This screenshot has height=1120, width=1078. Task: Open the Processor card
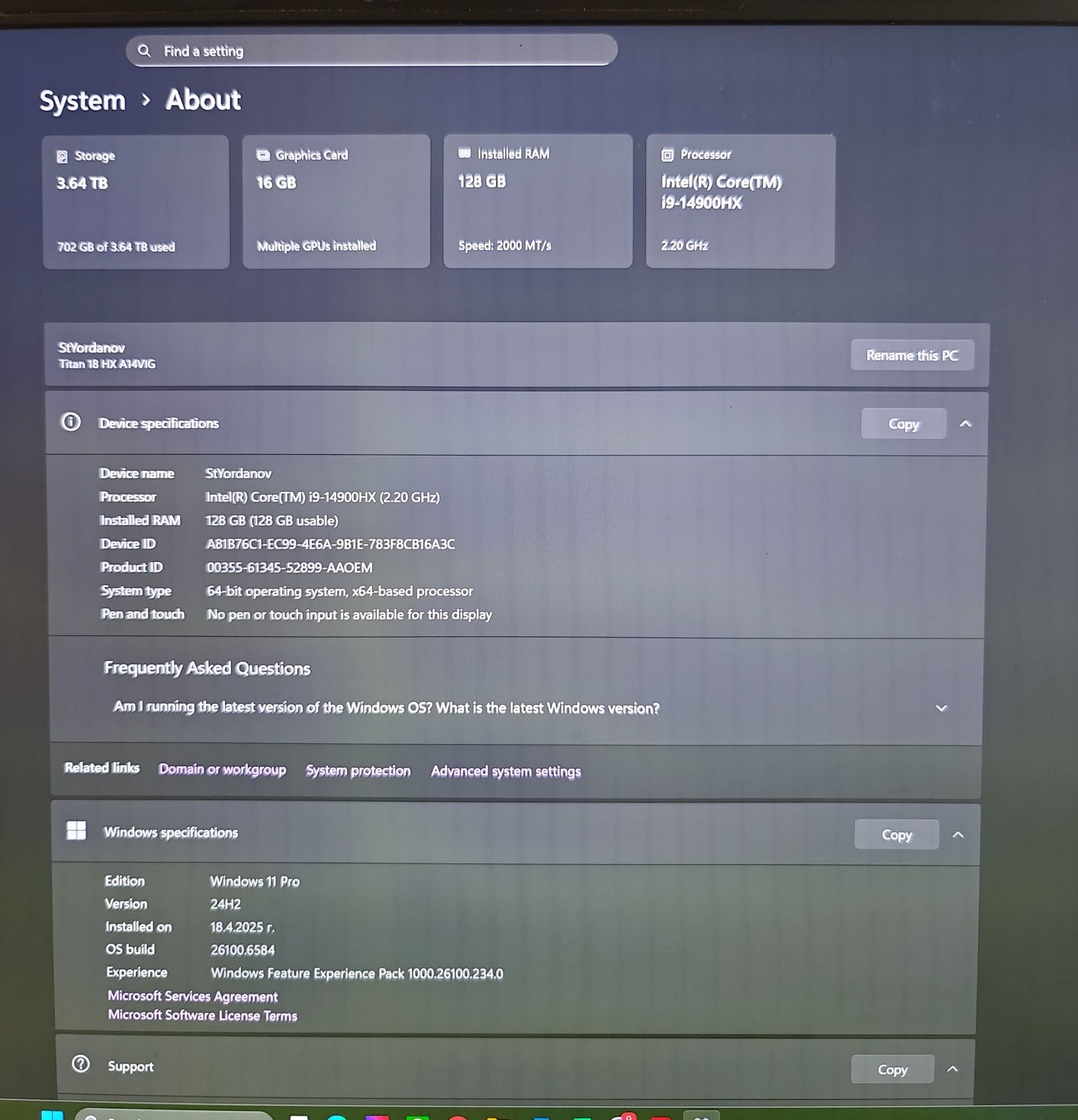point(740,201)
